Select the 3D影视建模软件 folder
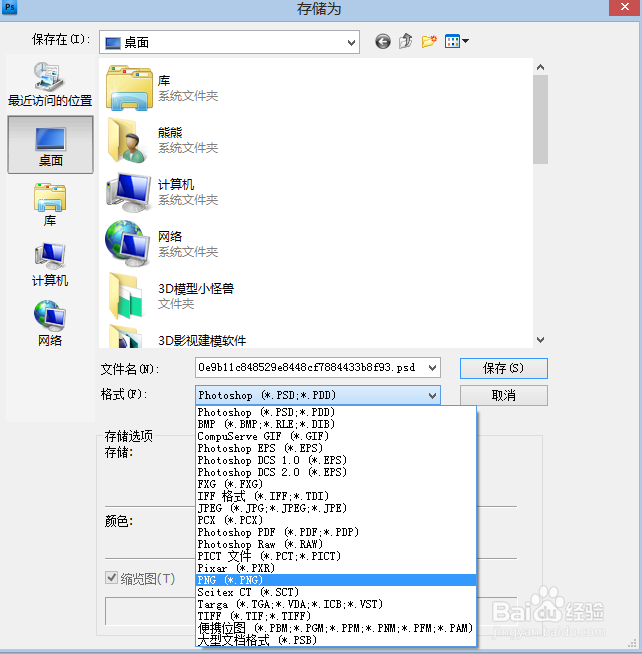Image resolution: width=642 pixels, height=654 pixels. click(177, 338)
